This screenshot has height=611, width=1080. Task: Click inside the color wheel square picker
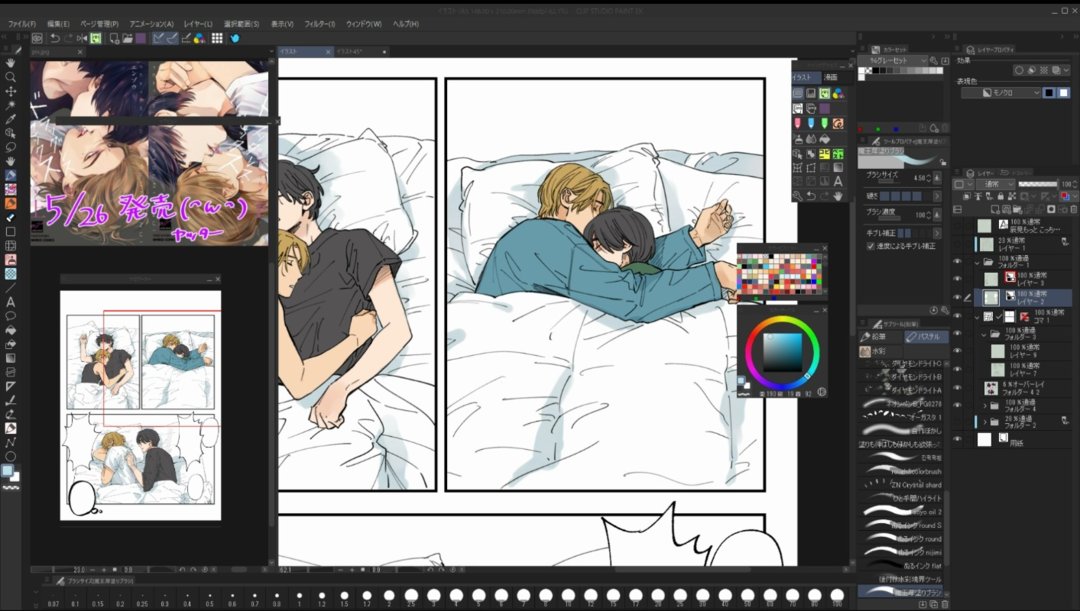(782, 353)
